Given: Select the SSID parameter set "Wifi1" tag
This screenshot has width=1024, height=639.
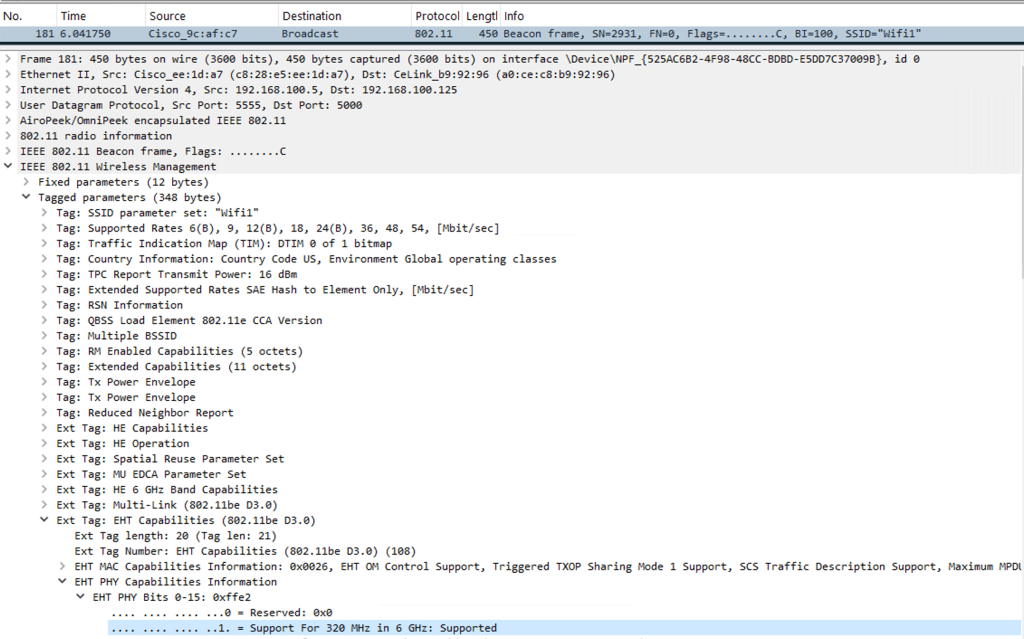Looking at the screenshot, I should tap(158, 213).
